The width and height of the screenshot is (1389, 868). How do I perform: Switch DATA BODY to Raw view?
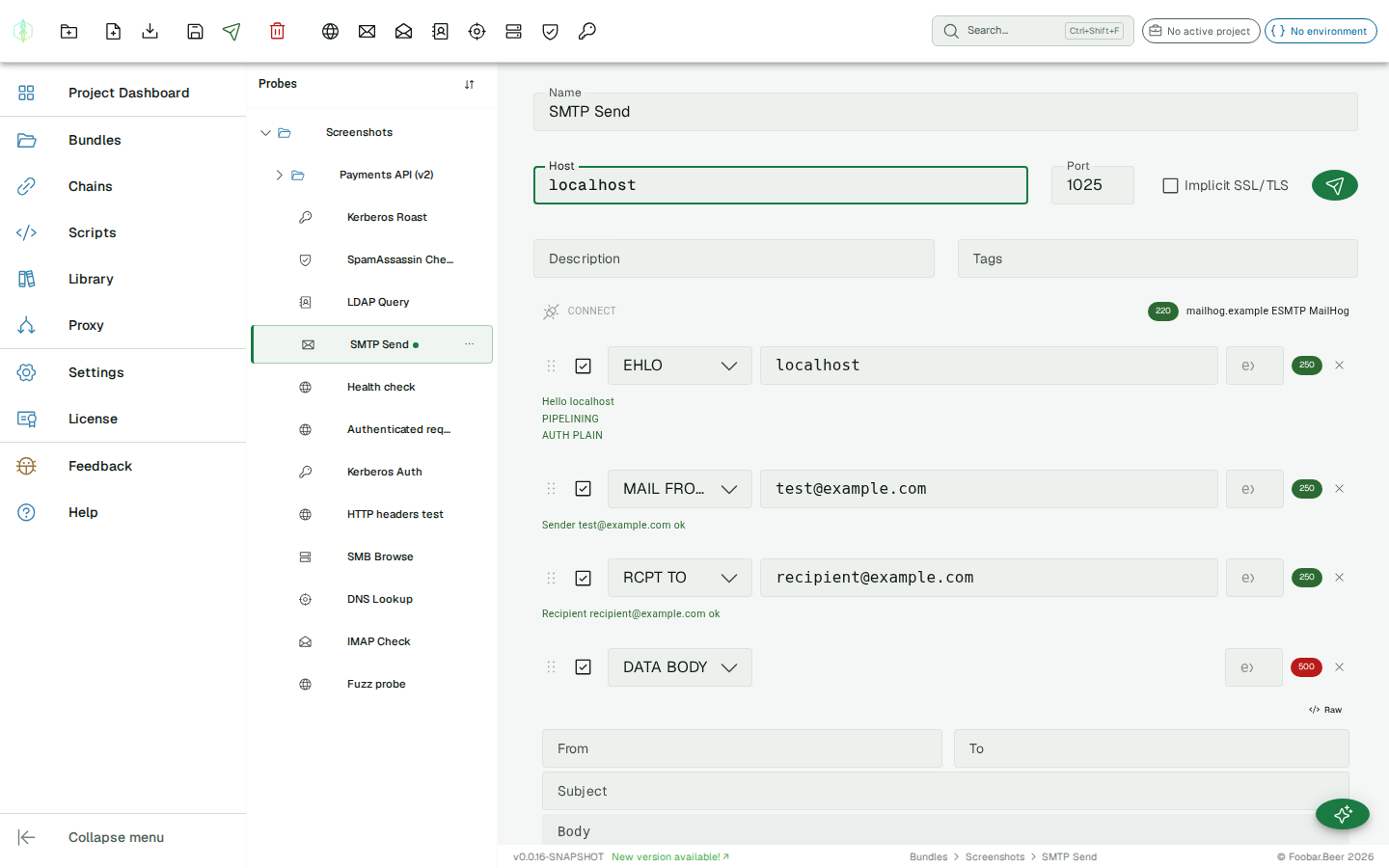coord(1325,710)
